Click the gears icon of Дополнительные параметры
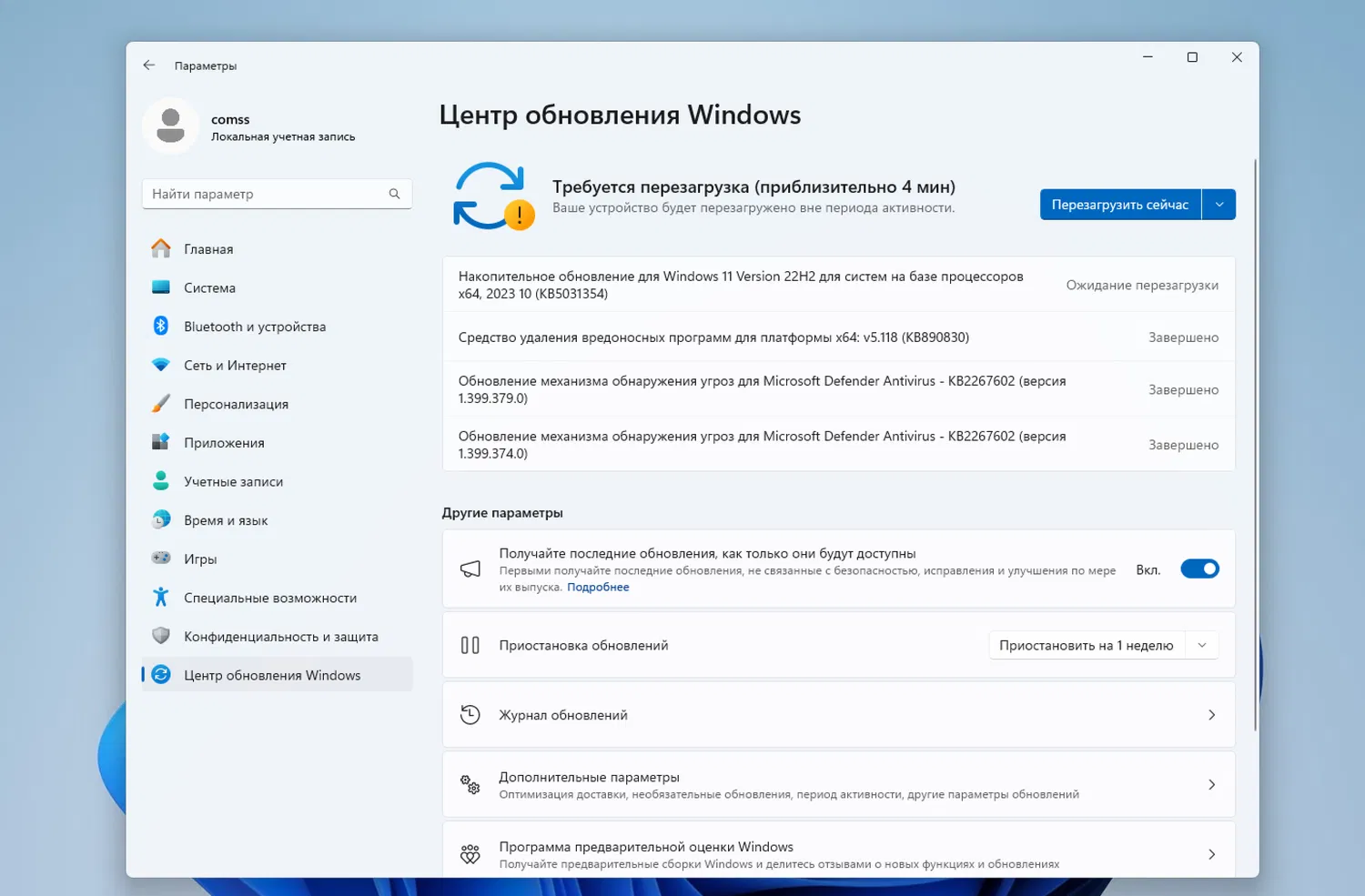 (x=470, y=784)
